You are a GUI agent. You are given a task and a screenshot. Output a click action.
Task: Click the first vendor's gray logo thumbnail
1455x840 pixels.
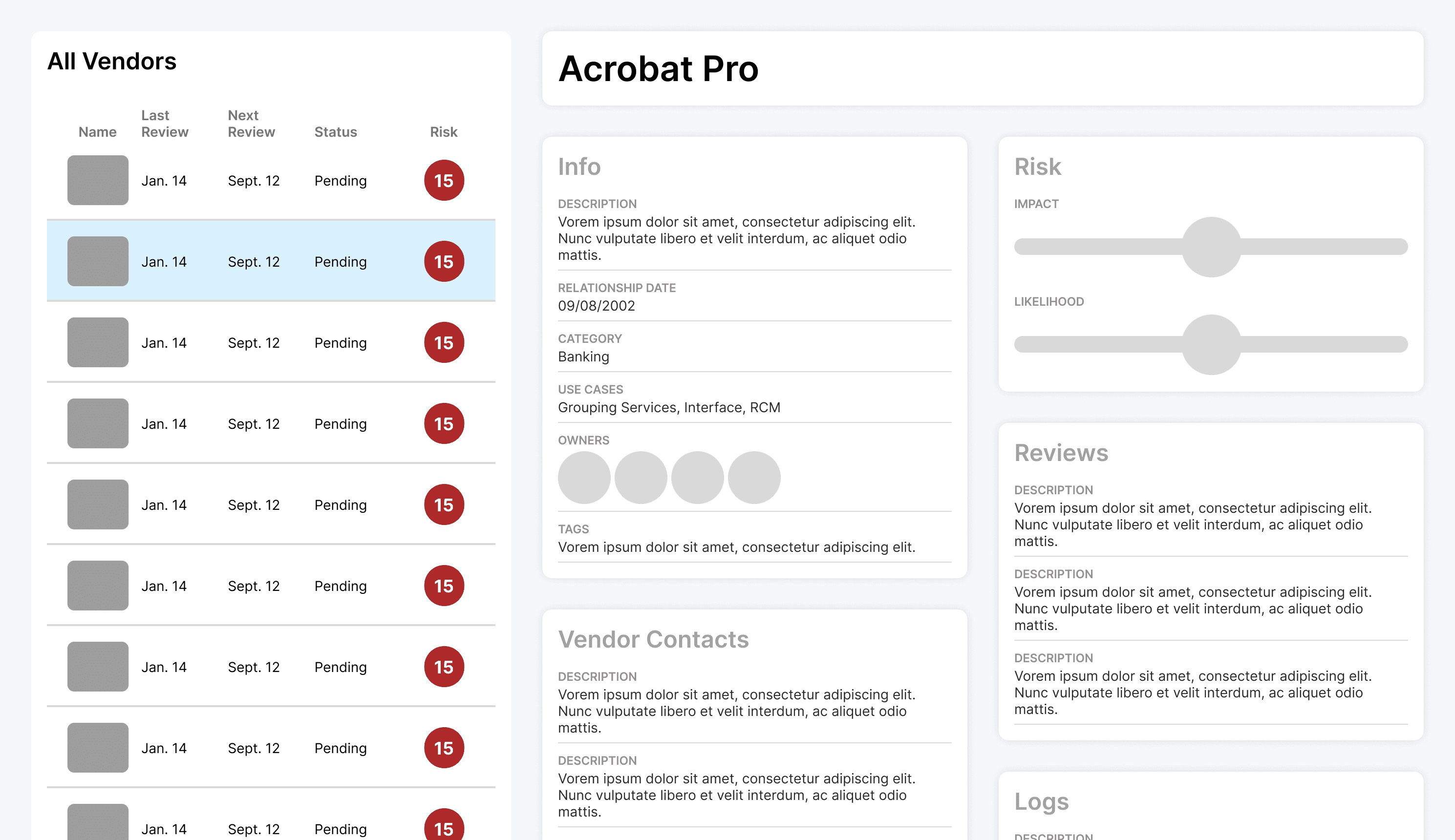pyautogui.click(x=98, y=180)
